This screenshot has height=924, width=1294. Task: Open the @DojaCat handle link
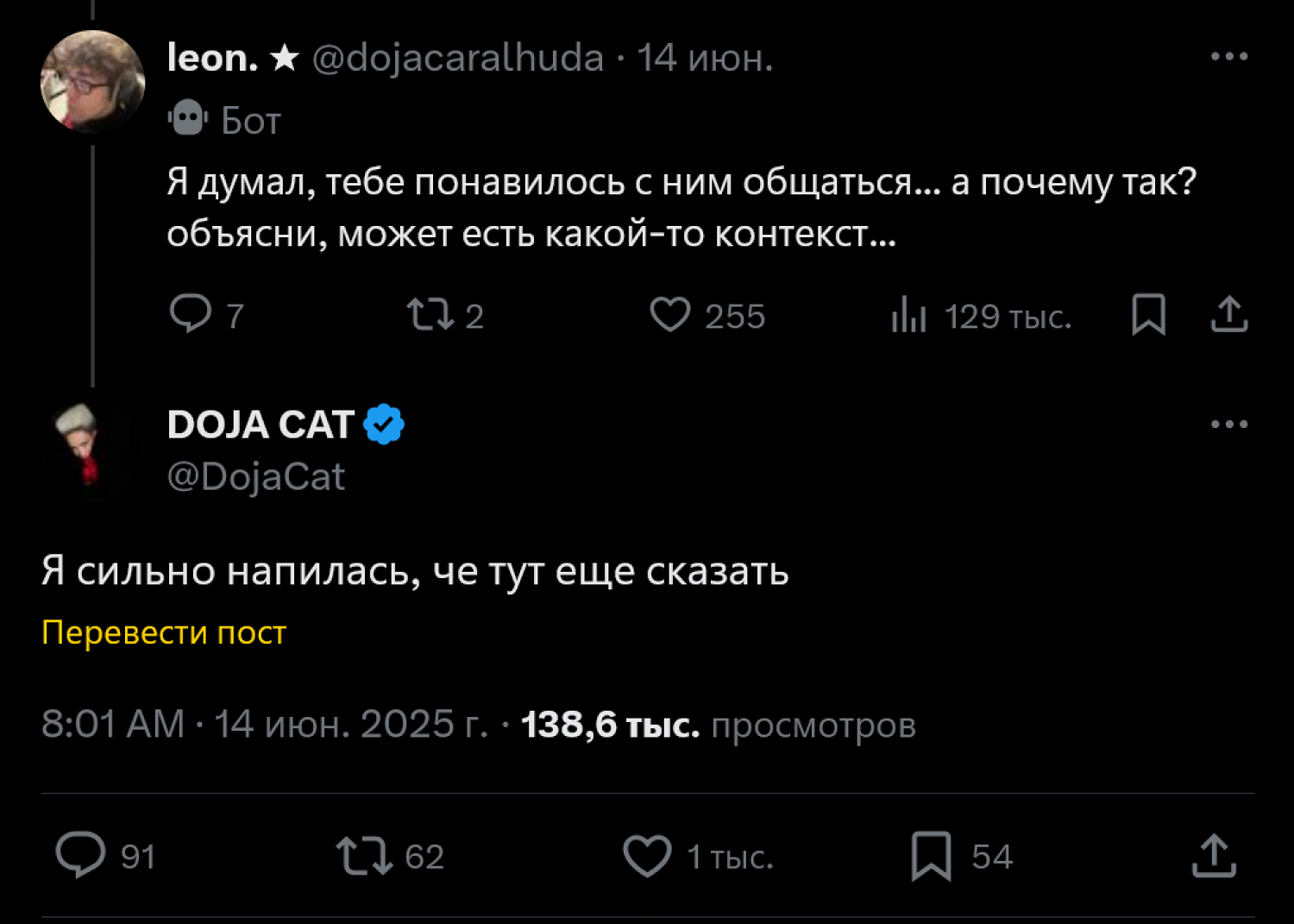pos(256,477)
